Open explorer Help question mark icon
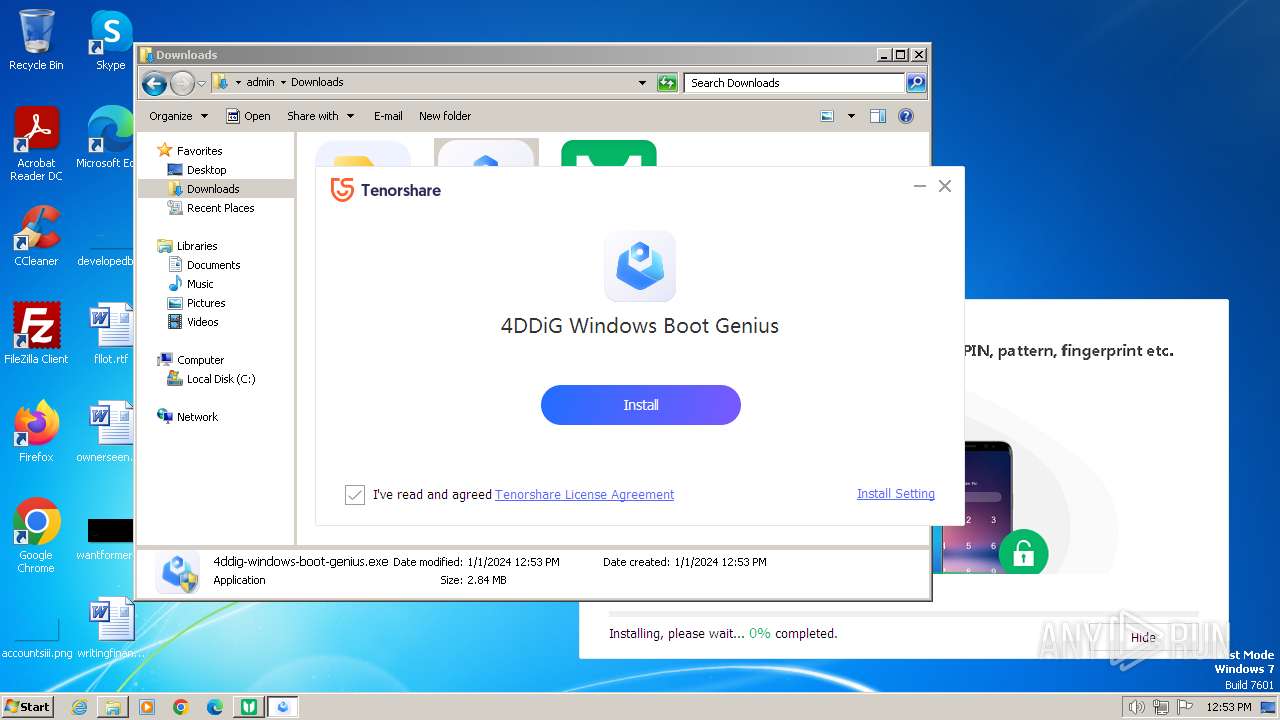The image size is (1280, 720). pyautogui.click(x=906, y=116)
